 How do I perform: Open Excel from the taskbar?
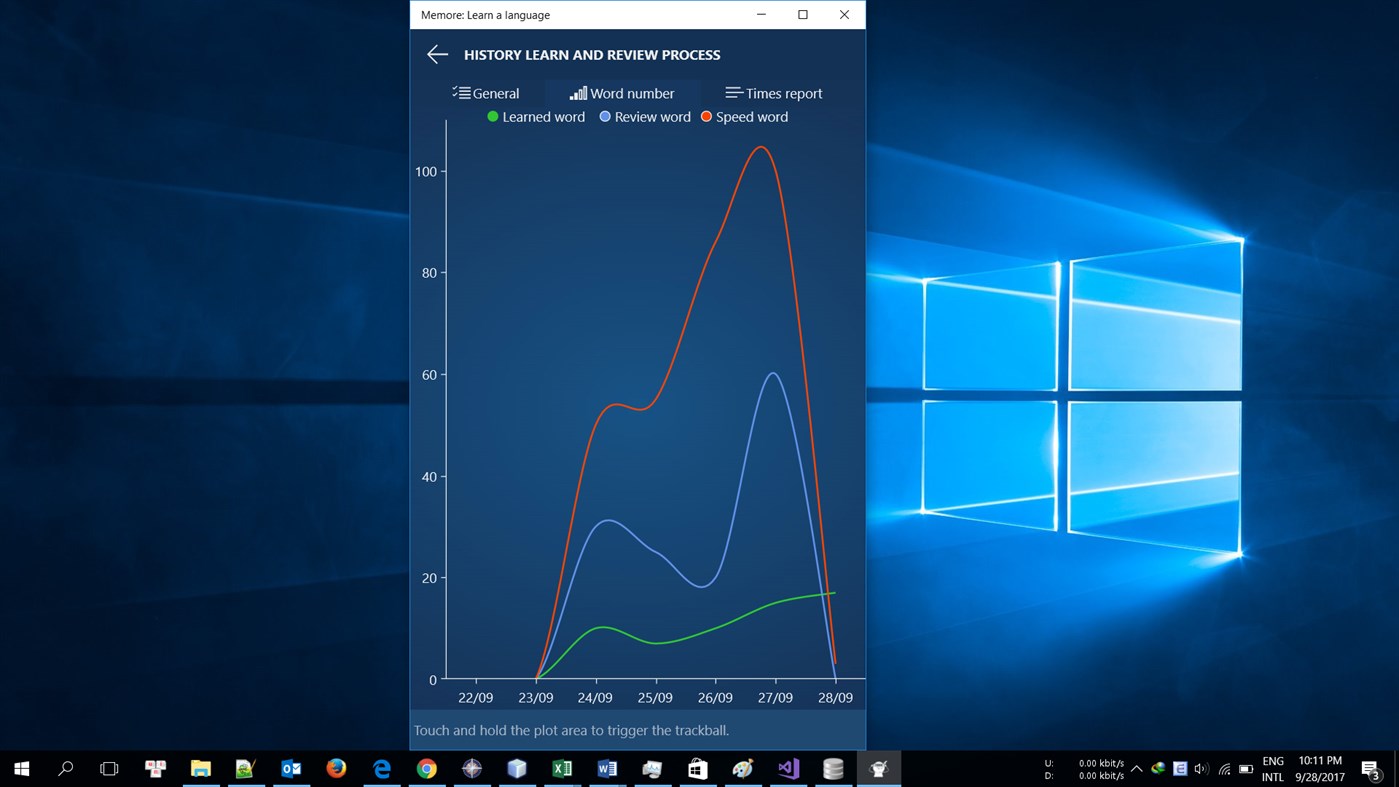pos(561,769)
